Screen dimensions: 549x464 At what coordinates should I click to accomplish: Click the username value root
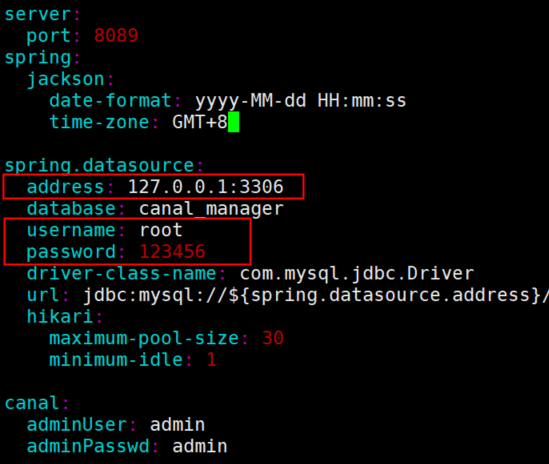point(161,230)
